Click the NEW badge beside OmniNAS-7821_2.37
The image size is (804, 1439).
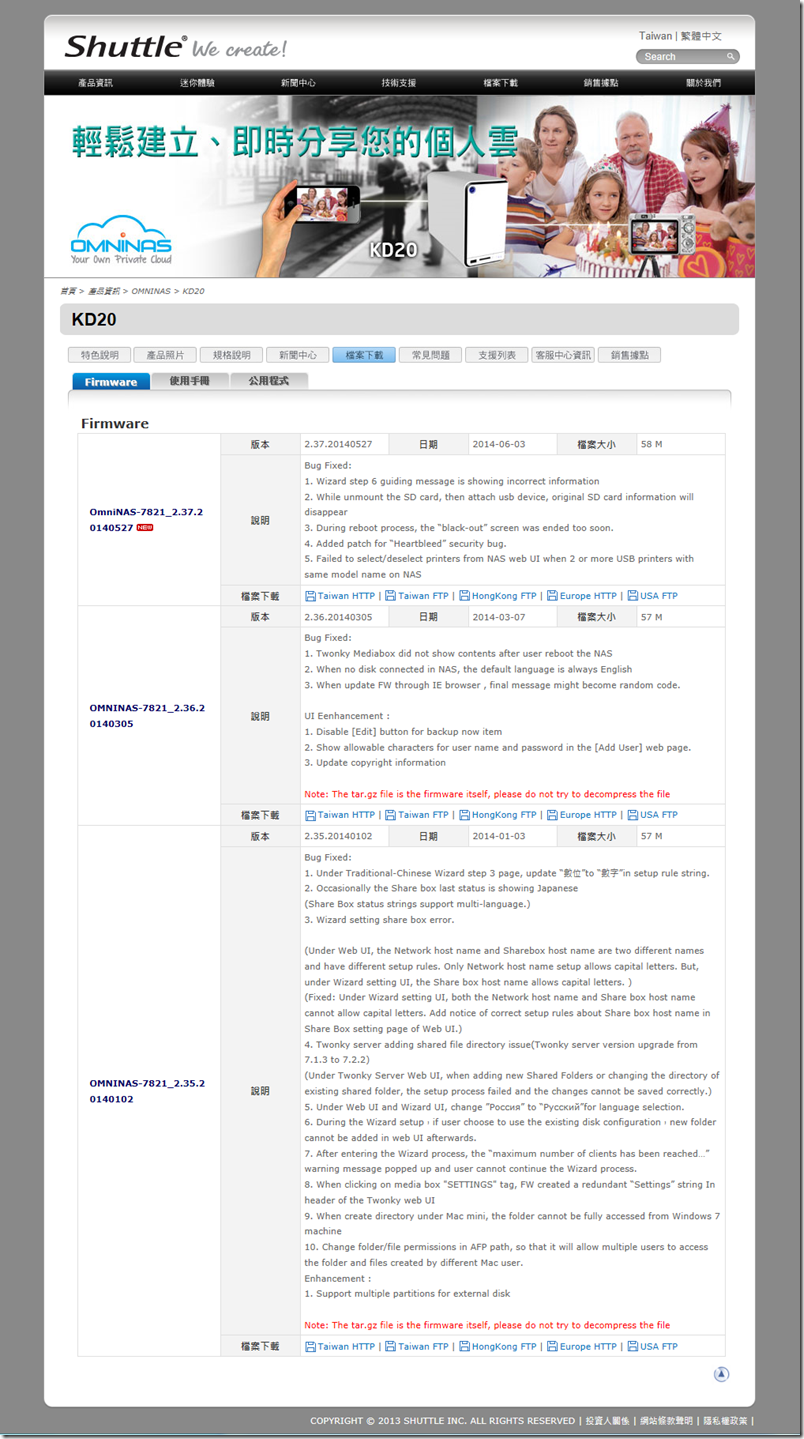coord(145,527)
